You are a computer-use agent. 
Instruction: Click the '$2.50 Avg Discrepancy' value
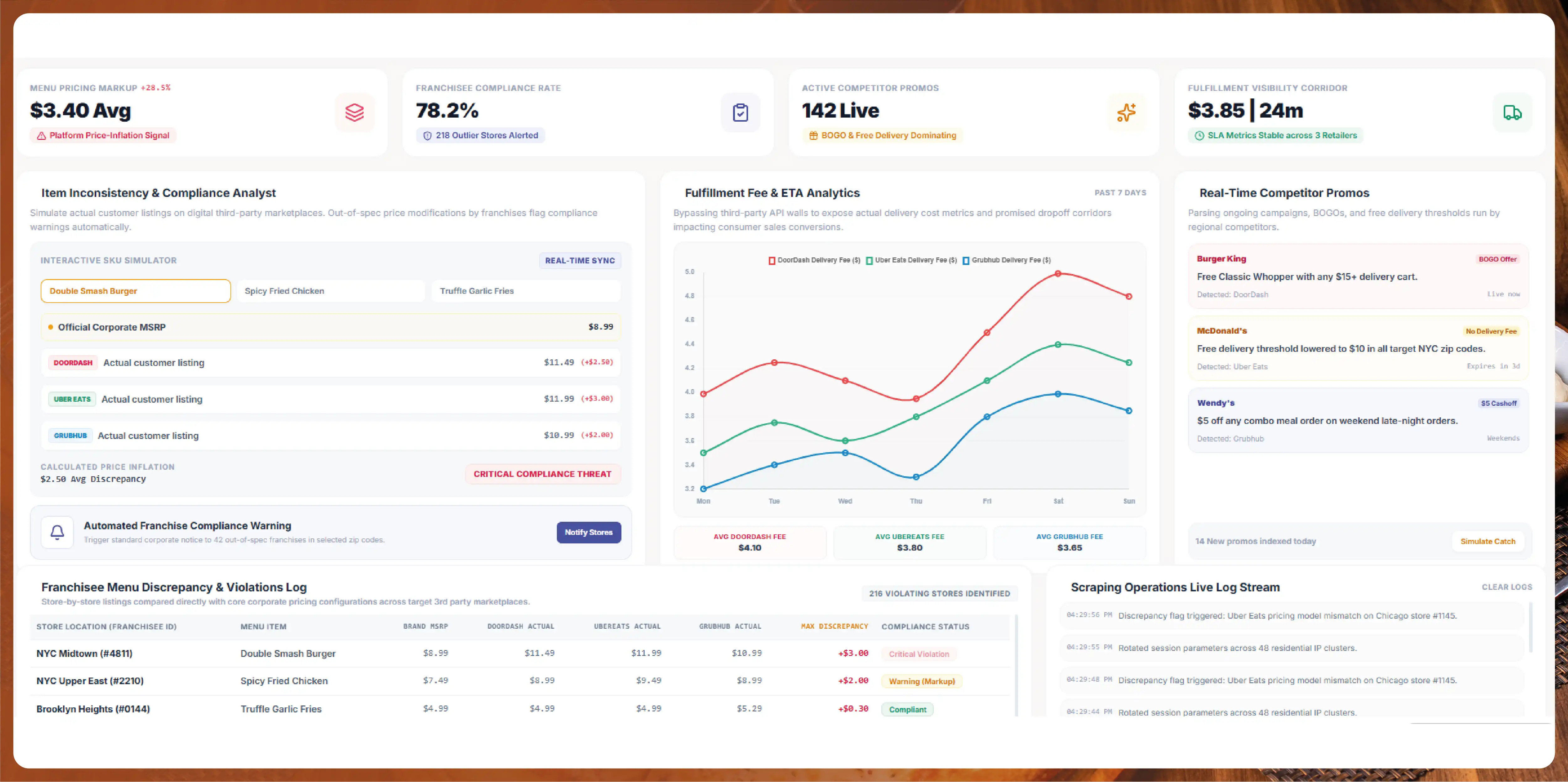point(93,479)
